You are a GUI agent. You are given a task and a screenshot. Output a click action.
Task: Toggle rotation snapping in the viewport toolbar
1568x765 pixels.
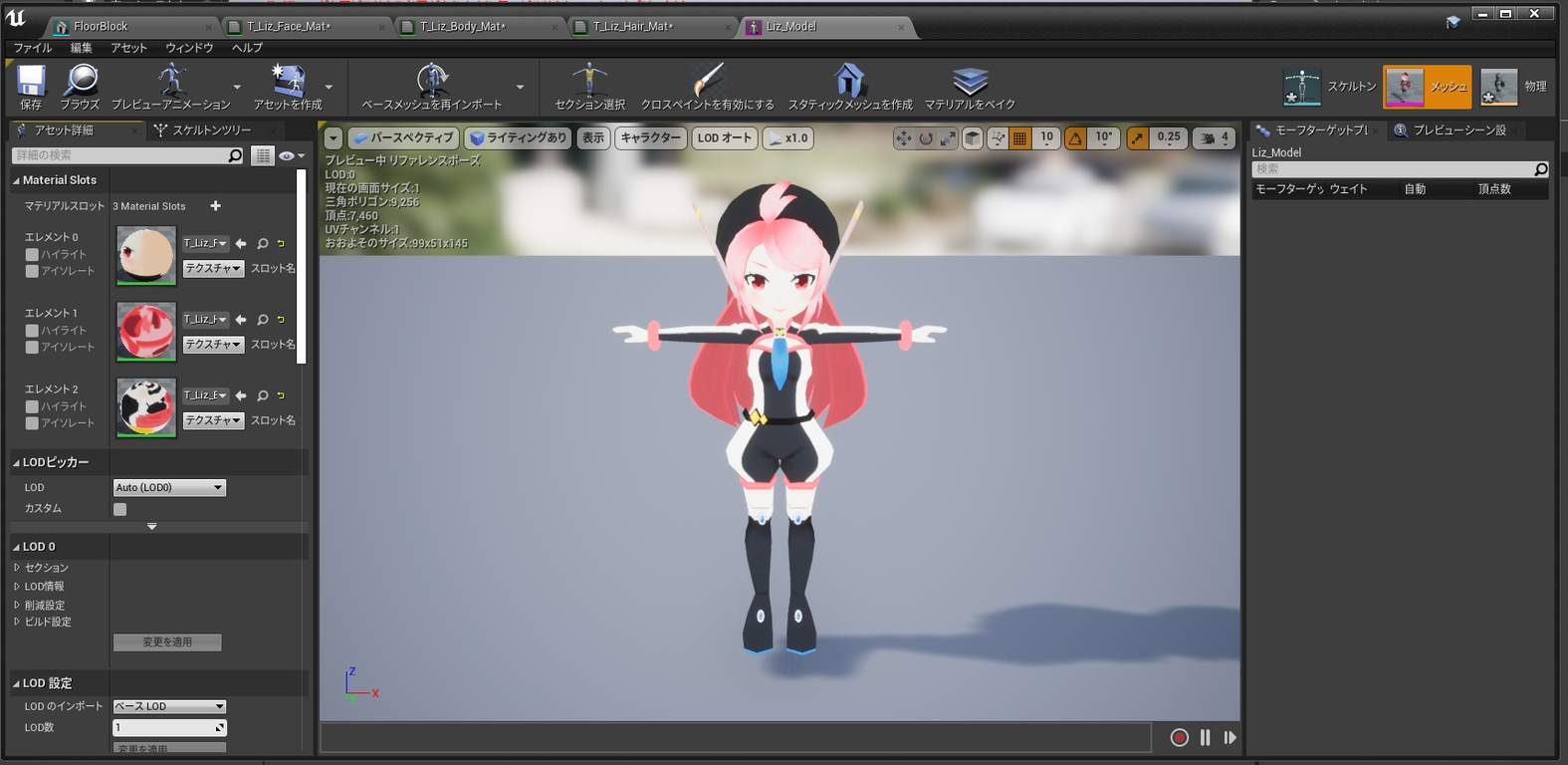tap(1075, 138)
